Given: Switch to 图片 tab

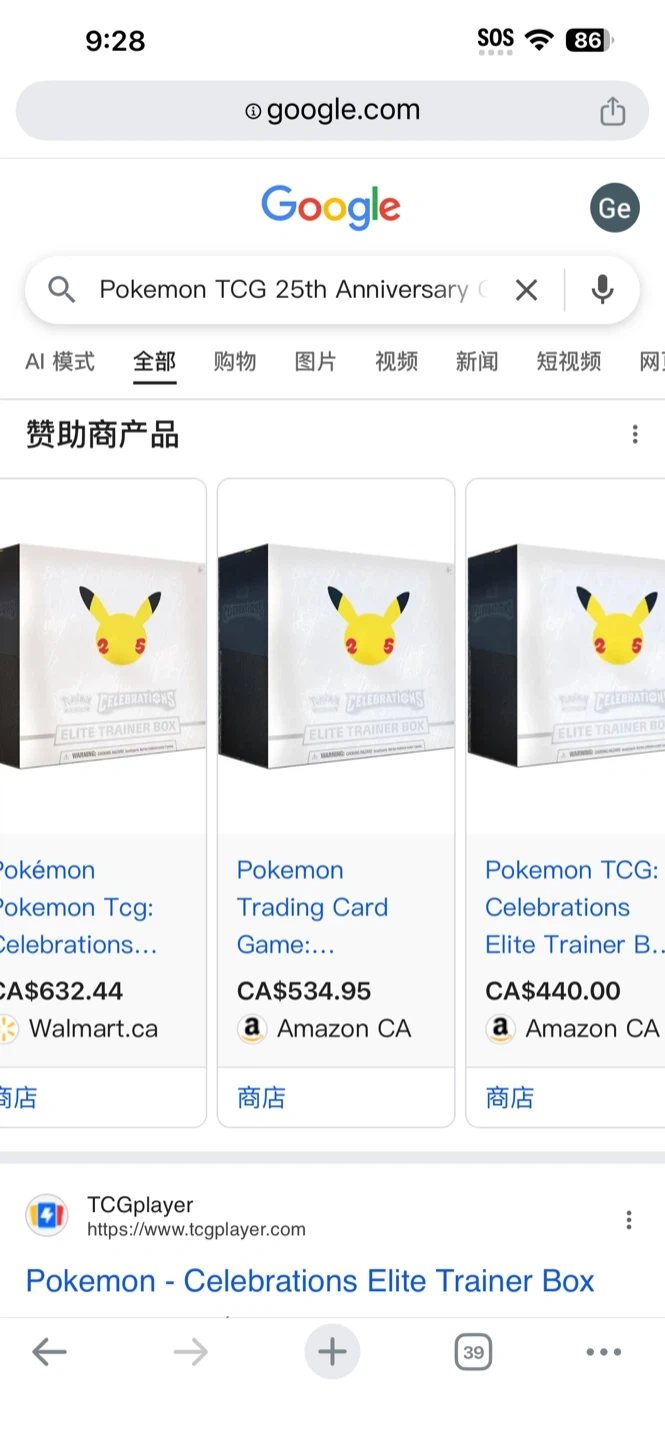Looking at the screenshot, I should click(x=316, y=361).
